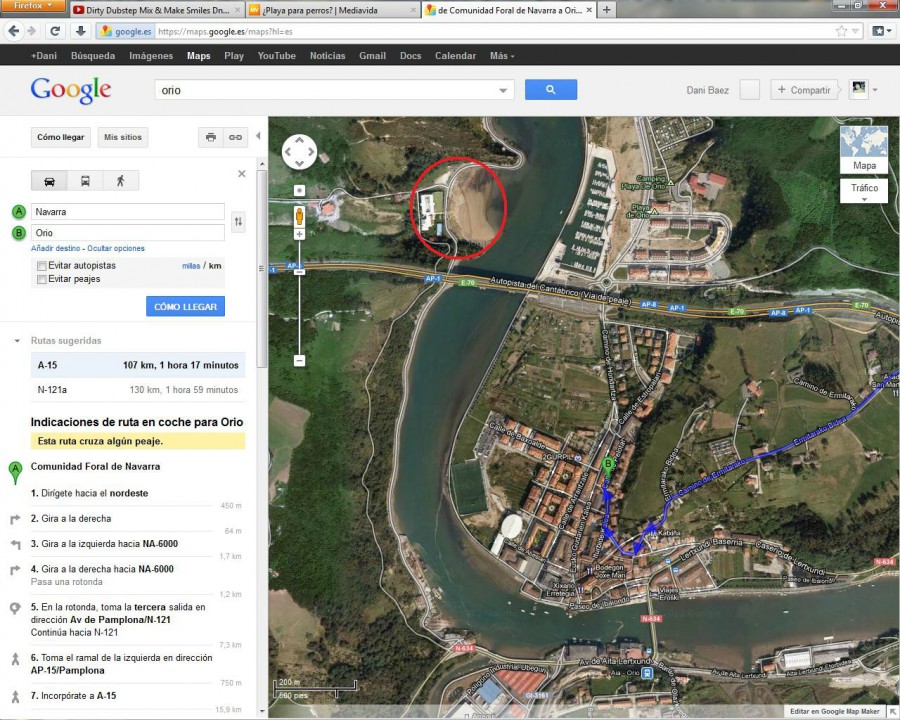Click the Google logo
Image resolution: width=900 pixels, height=720 pixels.
point(71,90)
